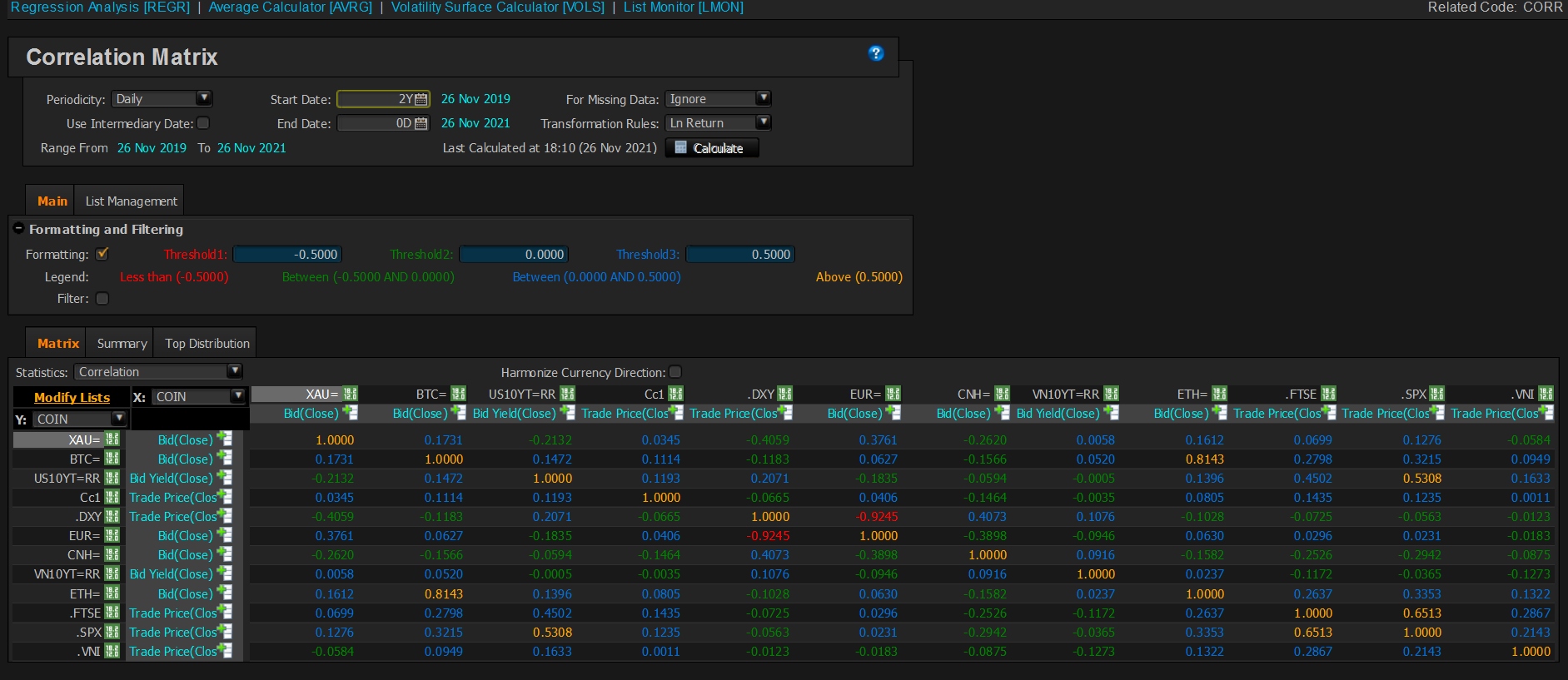Click the green icon beside .SPX column header
Screen dimensions: 1568x680
(x=1437, y=394)
